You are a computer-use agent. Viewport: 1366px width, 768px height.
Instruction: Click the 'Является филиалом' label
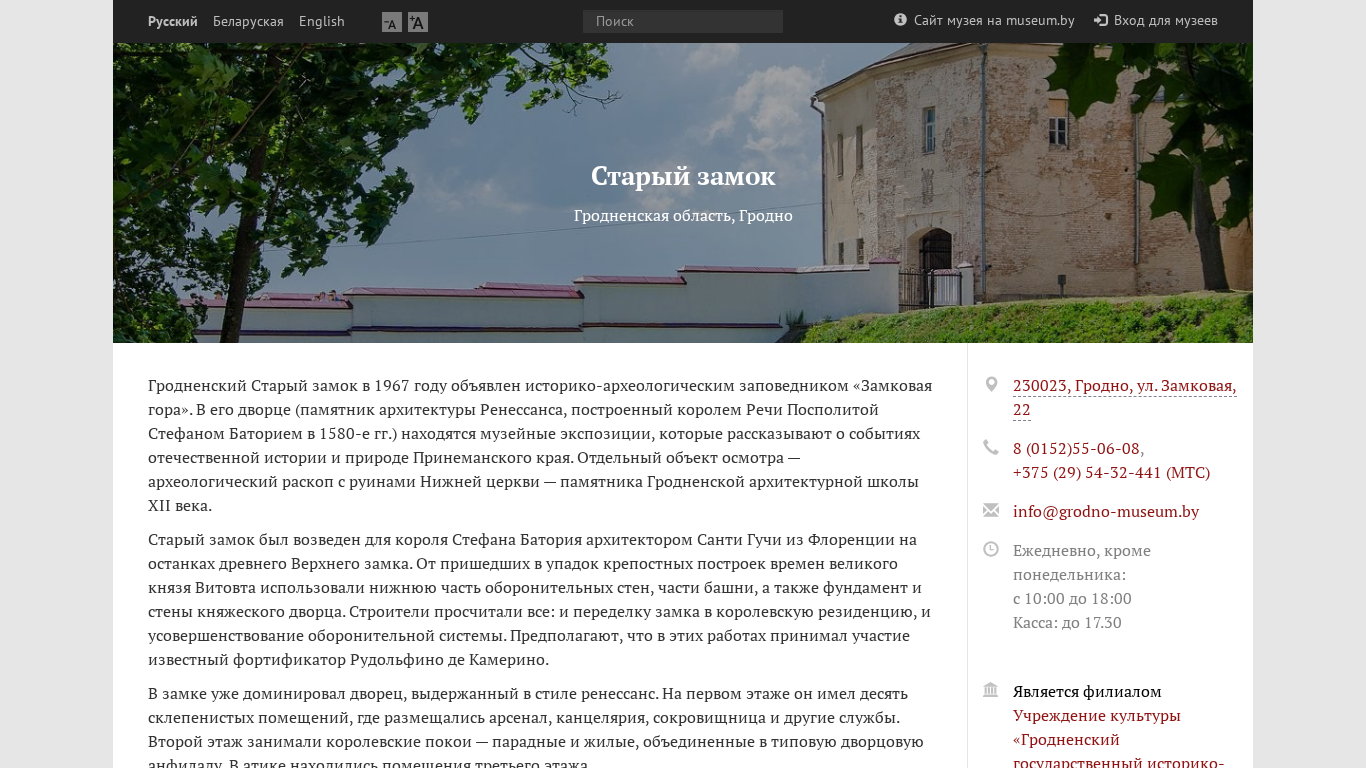pos(1087,691)
